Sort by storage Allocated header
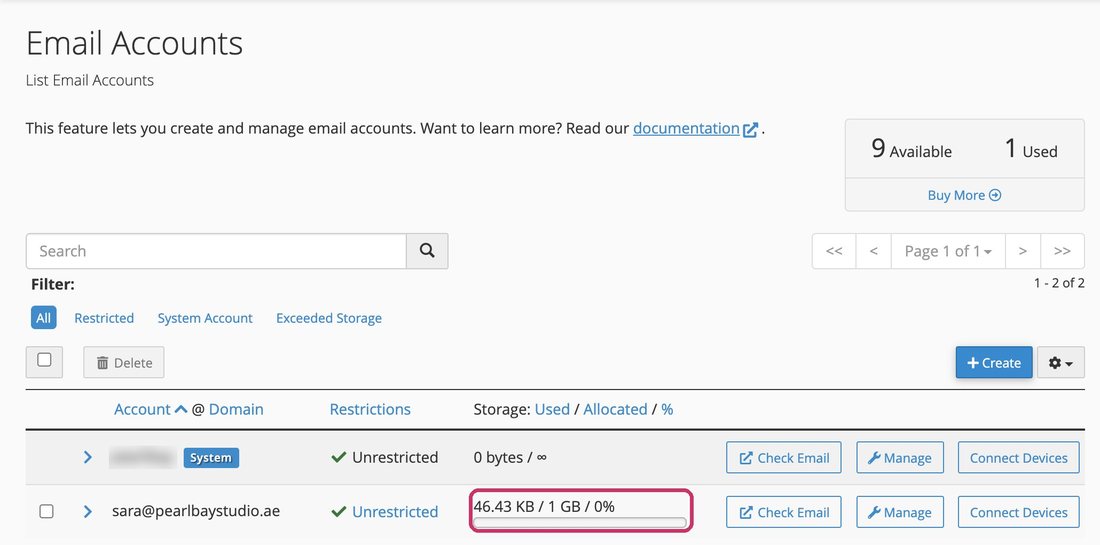 (615, 410)
